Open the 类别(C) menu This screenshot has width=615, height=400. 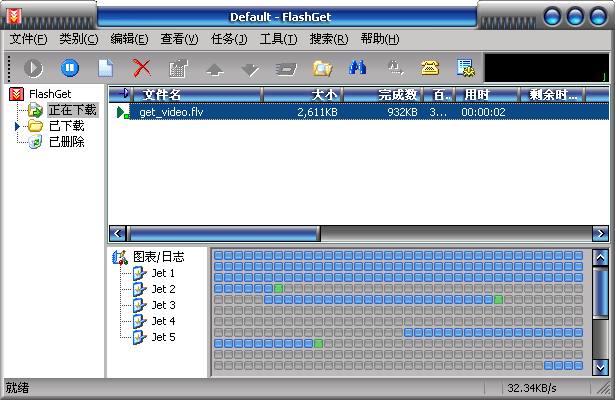[79, 39]
